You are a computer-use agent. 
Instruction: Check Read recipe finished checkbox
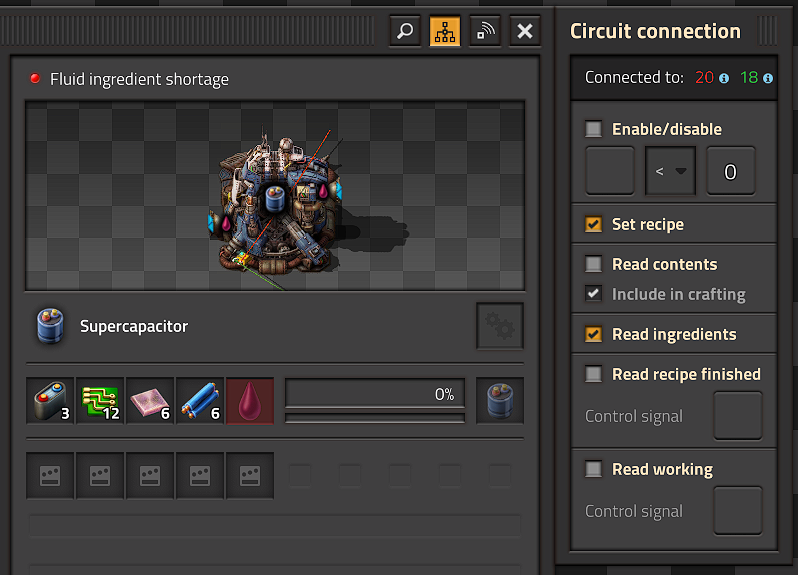coord(593,374)
